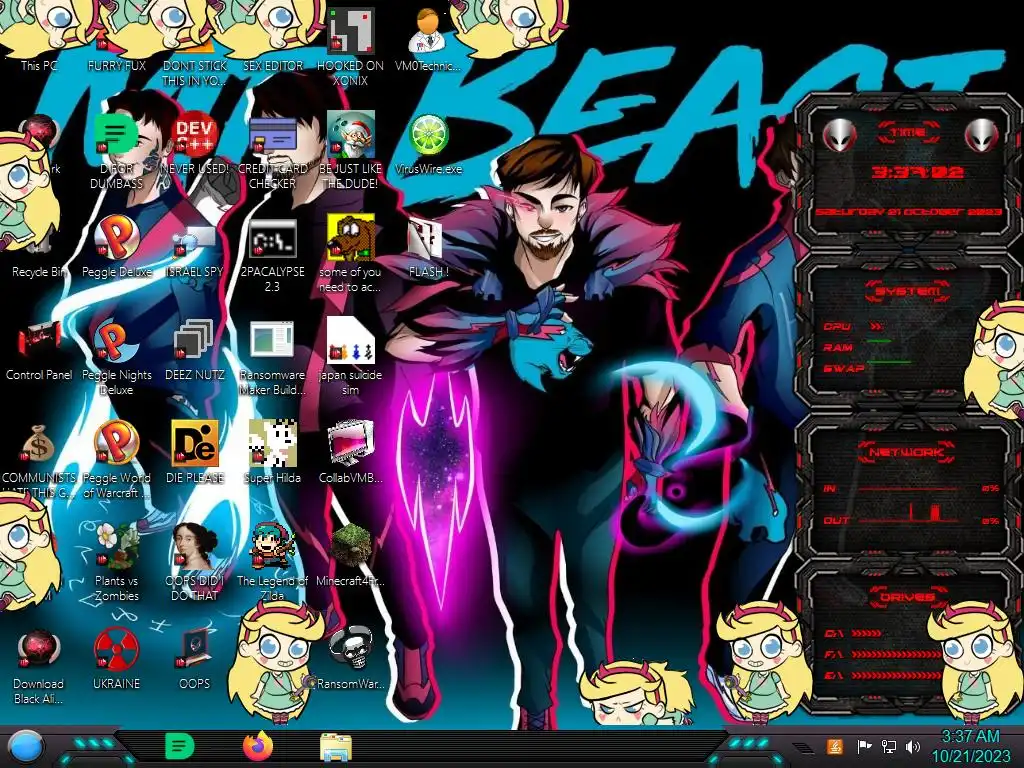Viewport: 1024px width, 768px height.
Task: Open green chat app in taskbar
Action: pyautogui.click(x=180, y=746)
